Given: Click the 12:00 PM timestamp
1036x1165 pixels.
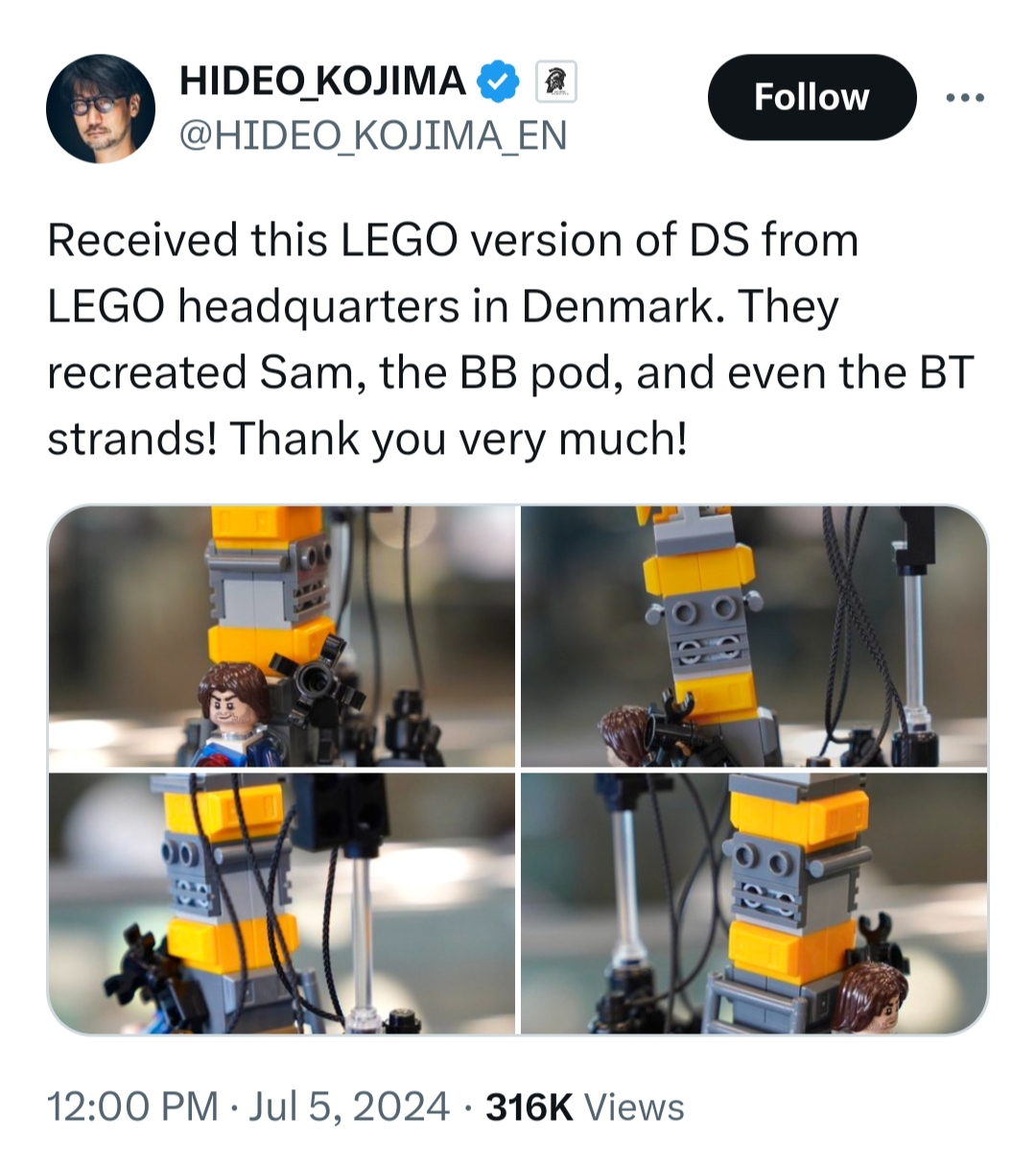Looking at the screenshot, I should (x=133, y=1106).
